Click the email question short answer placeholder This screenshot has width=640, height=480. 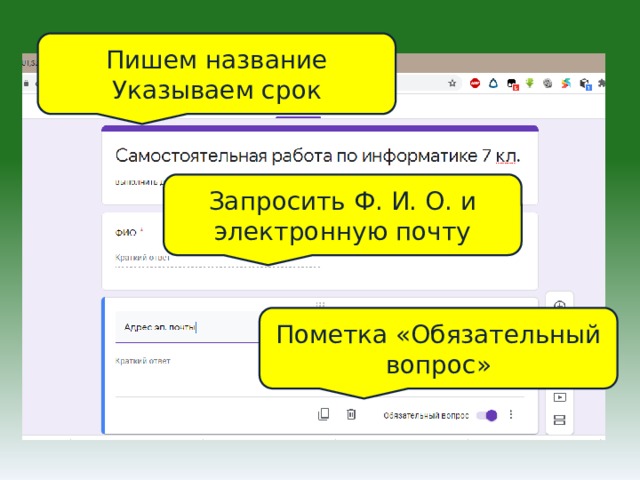pyautogui.click(x=142, y=361)
